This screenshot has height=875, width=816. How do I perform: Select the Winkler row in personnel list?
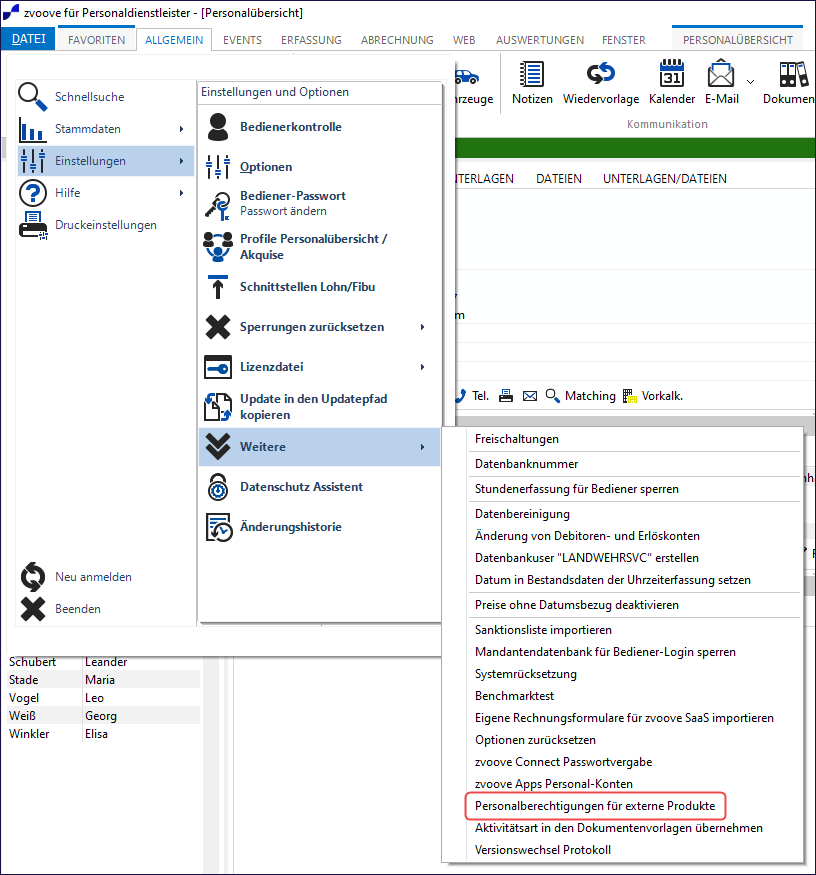click(x=104, y=734)
